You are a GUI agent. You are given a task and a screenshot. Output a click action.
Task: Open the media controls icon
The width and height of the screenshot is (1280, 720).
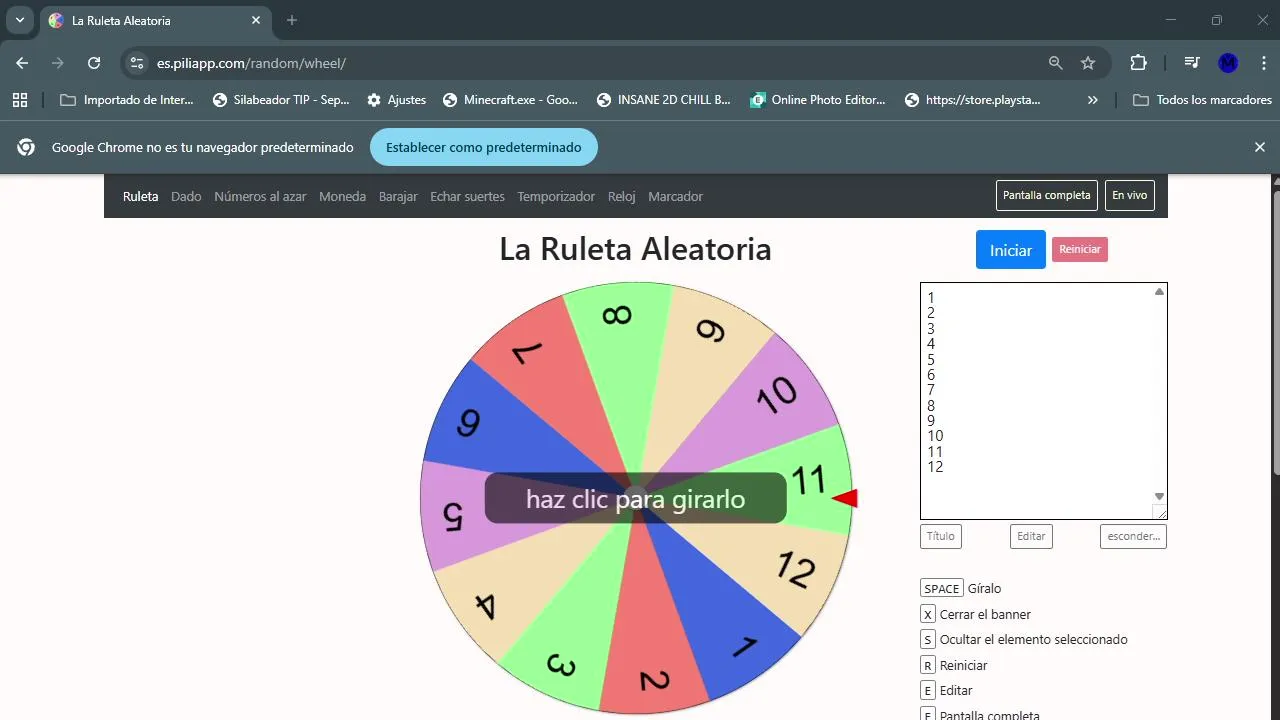(1191, 63)
